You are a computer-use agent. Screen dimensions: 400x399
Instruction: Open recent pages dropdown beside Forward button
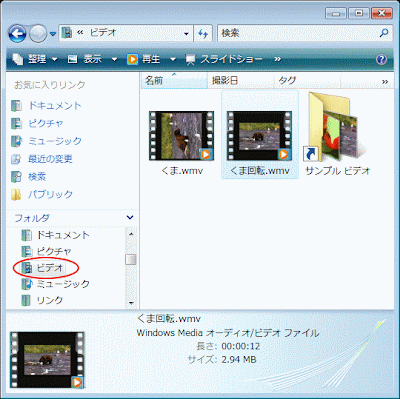(x=52, y=34)
